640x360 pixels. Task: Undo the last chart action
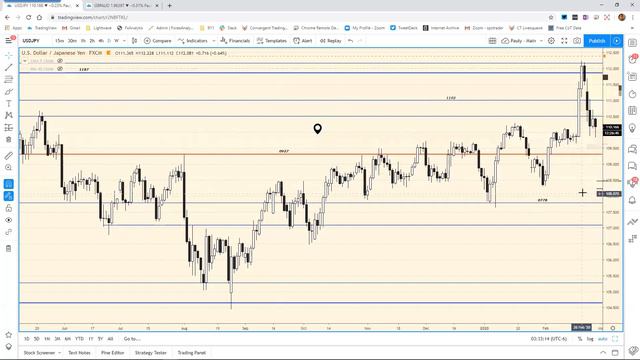click(350, 41)
